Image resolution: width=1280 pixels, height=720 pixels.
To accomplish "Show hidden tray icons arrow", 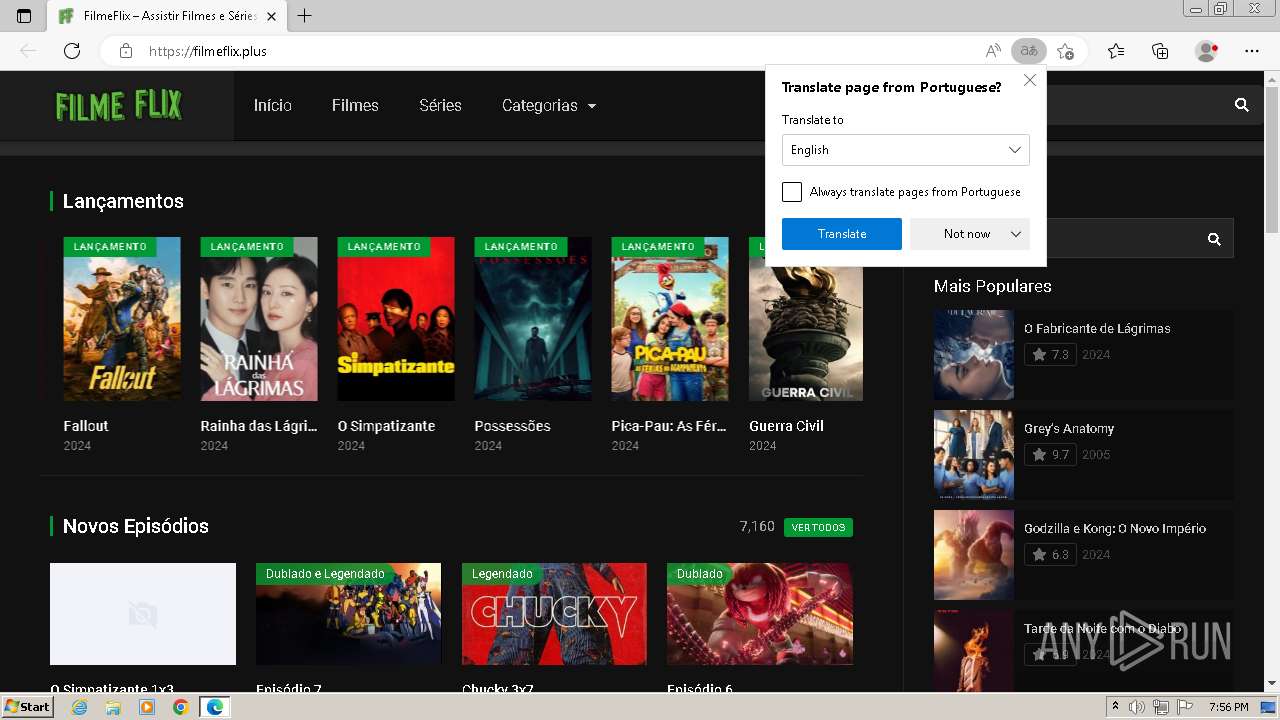I will (x=1116, y=707).
